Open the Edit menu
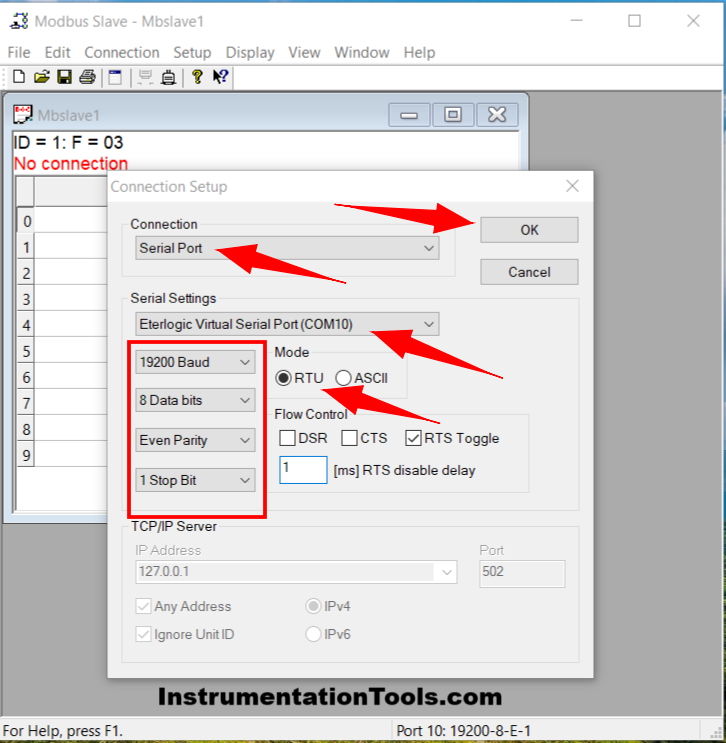The image size is (726, 743). pyautogui.click(x=57, y=52)
